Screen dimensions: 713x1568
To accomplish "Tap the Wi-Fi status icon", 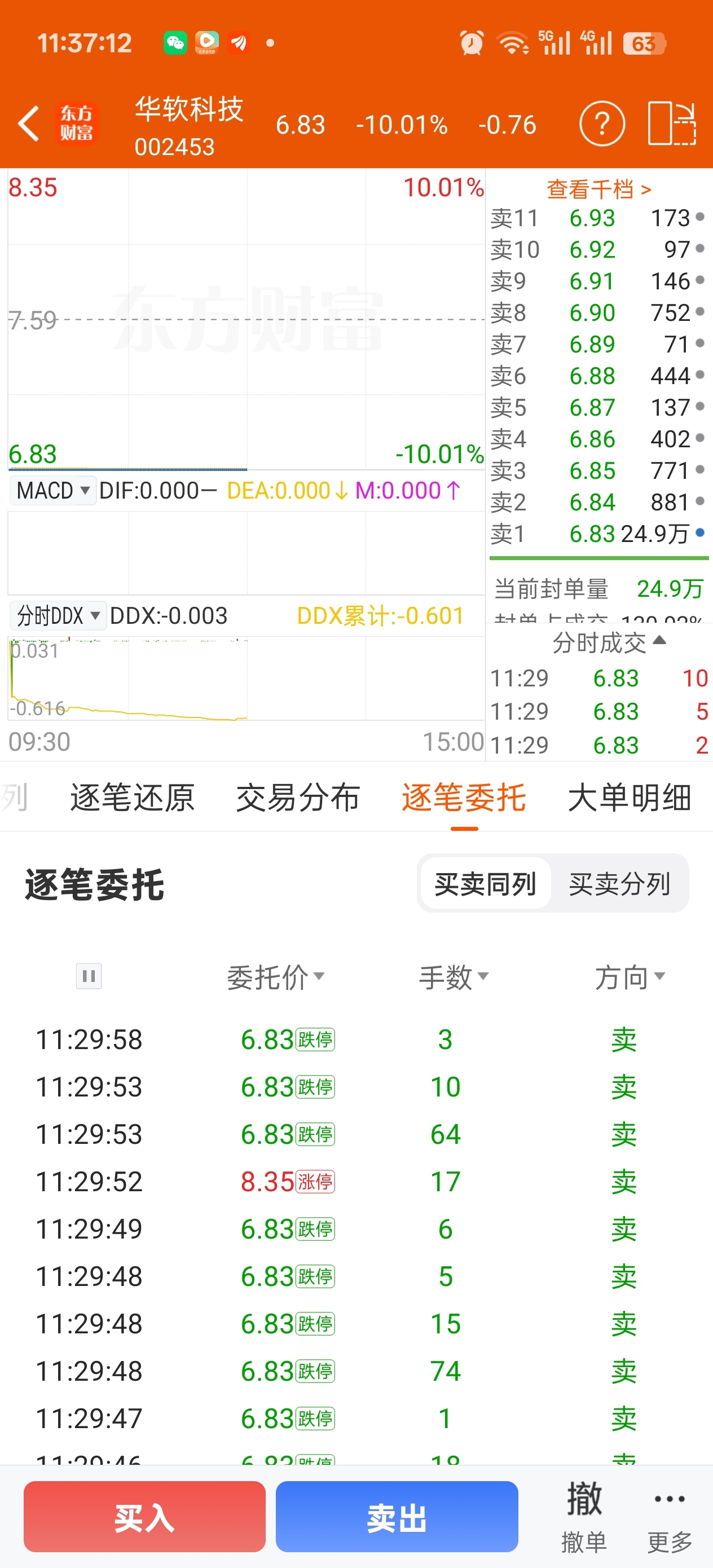I will (x=513, y=43).
